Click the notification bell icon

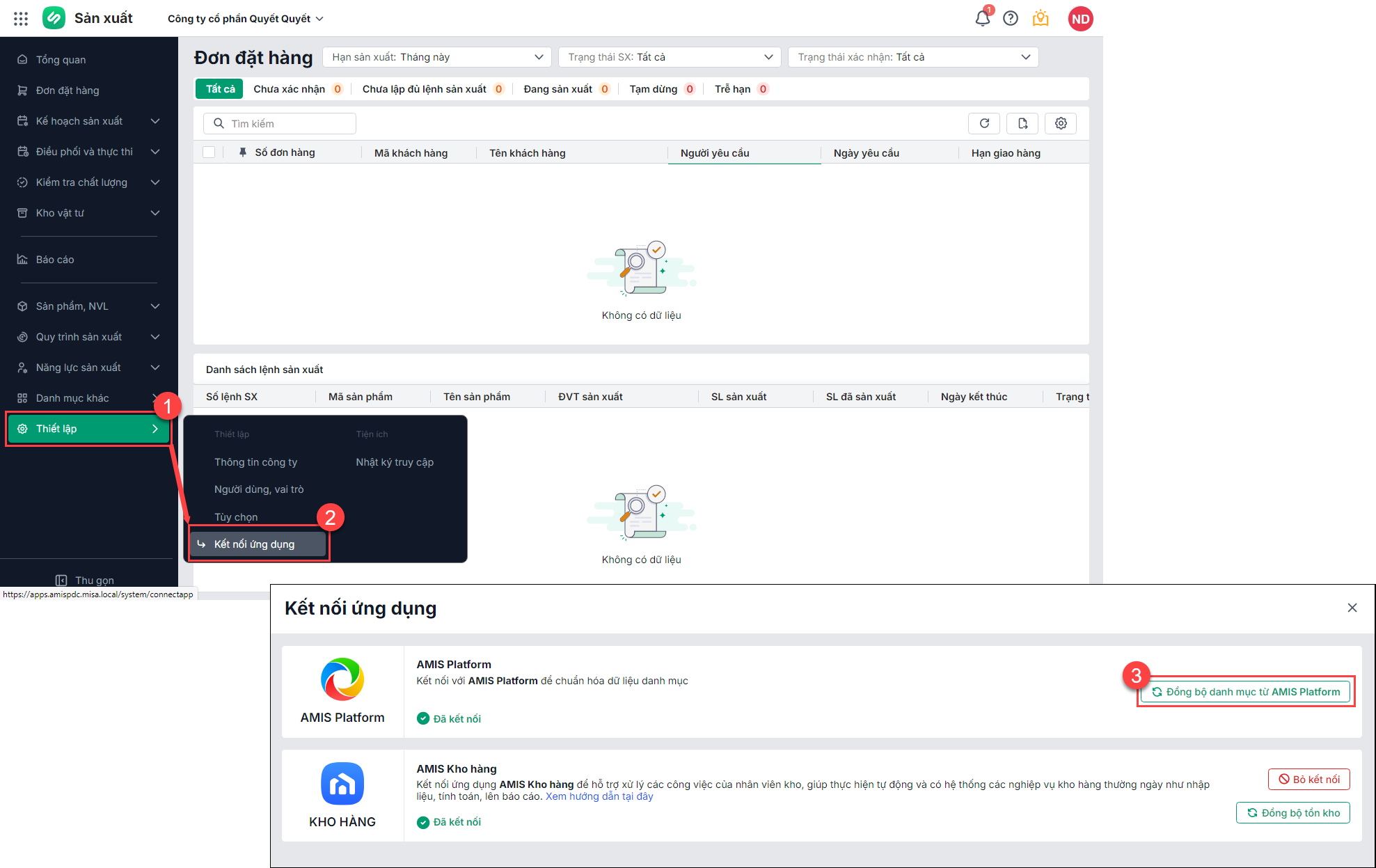click(x=982, y=19)
